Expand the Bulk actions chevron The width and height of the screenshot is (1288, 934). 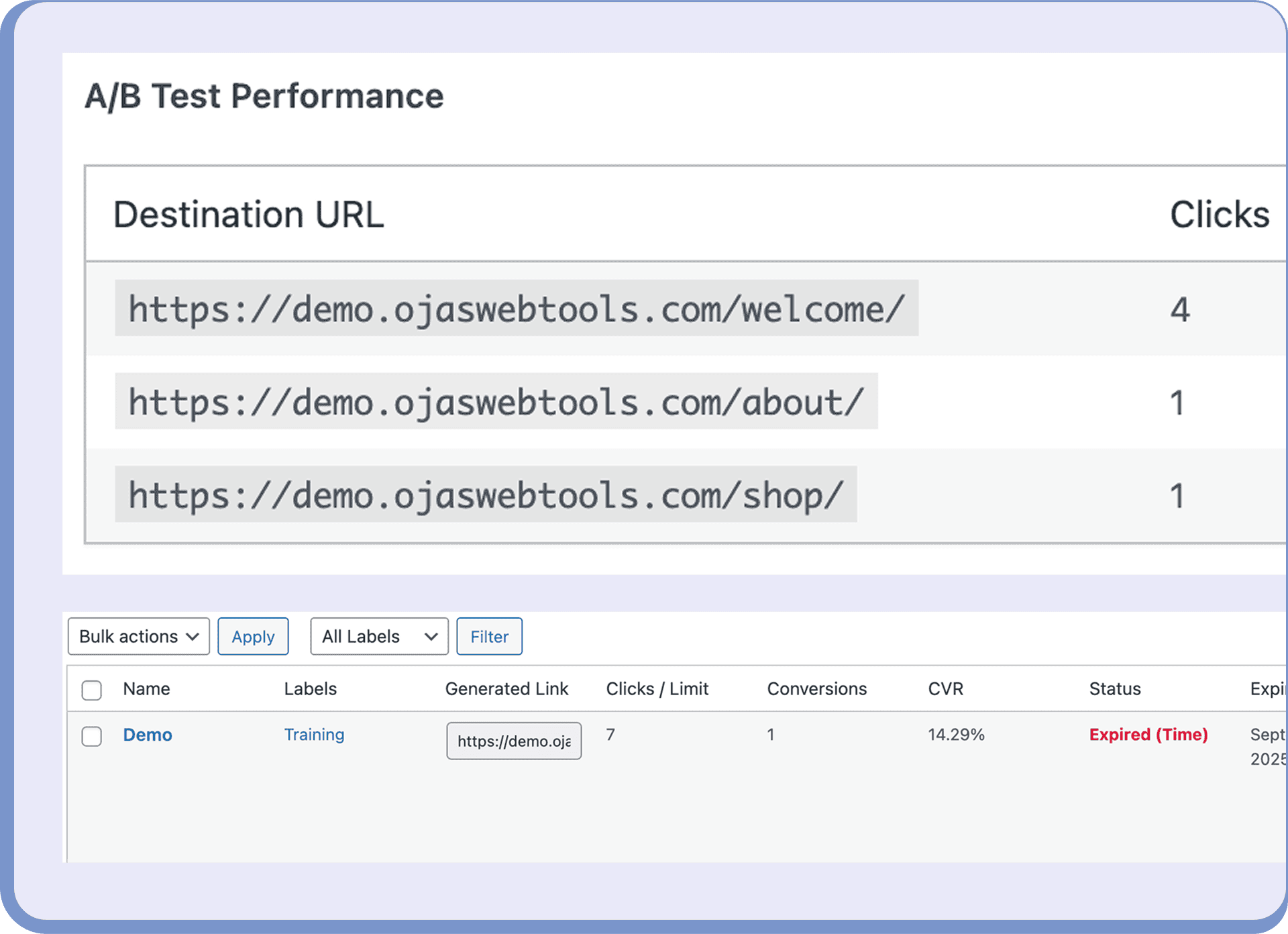click(x=195, y=636)
